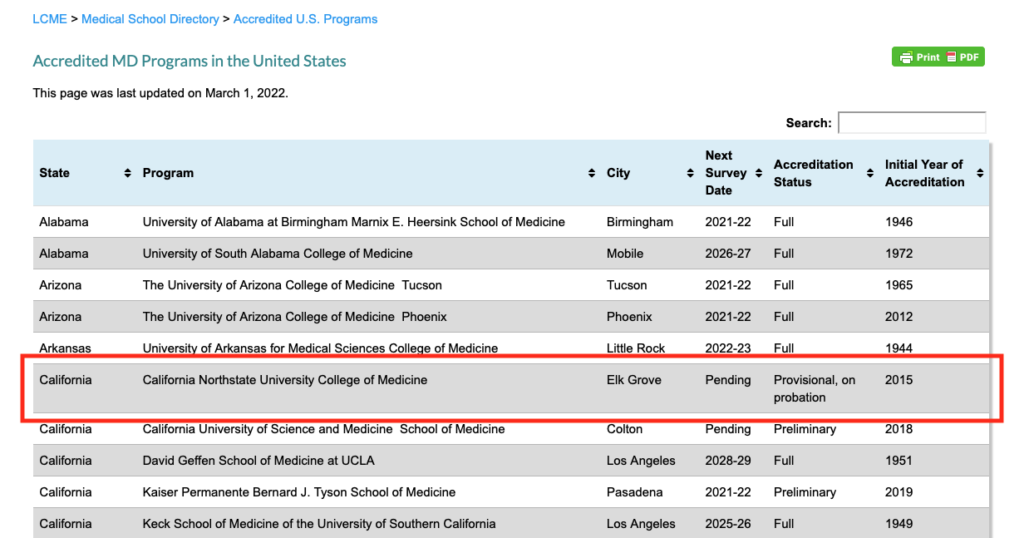Screen dimensions: 1024x538
Task: Click the Pasadena city cell
Action: [x=634, y=492]
